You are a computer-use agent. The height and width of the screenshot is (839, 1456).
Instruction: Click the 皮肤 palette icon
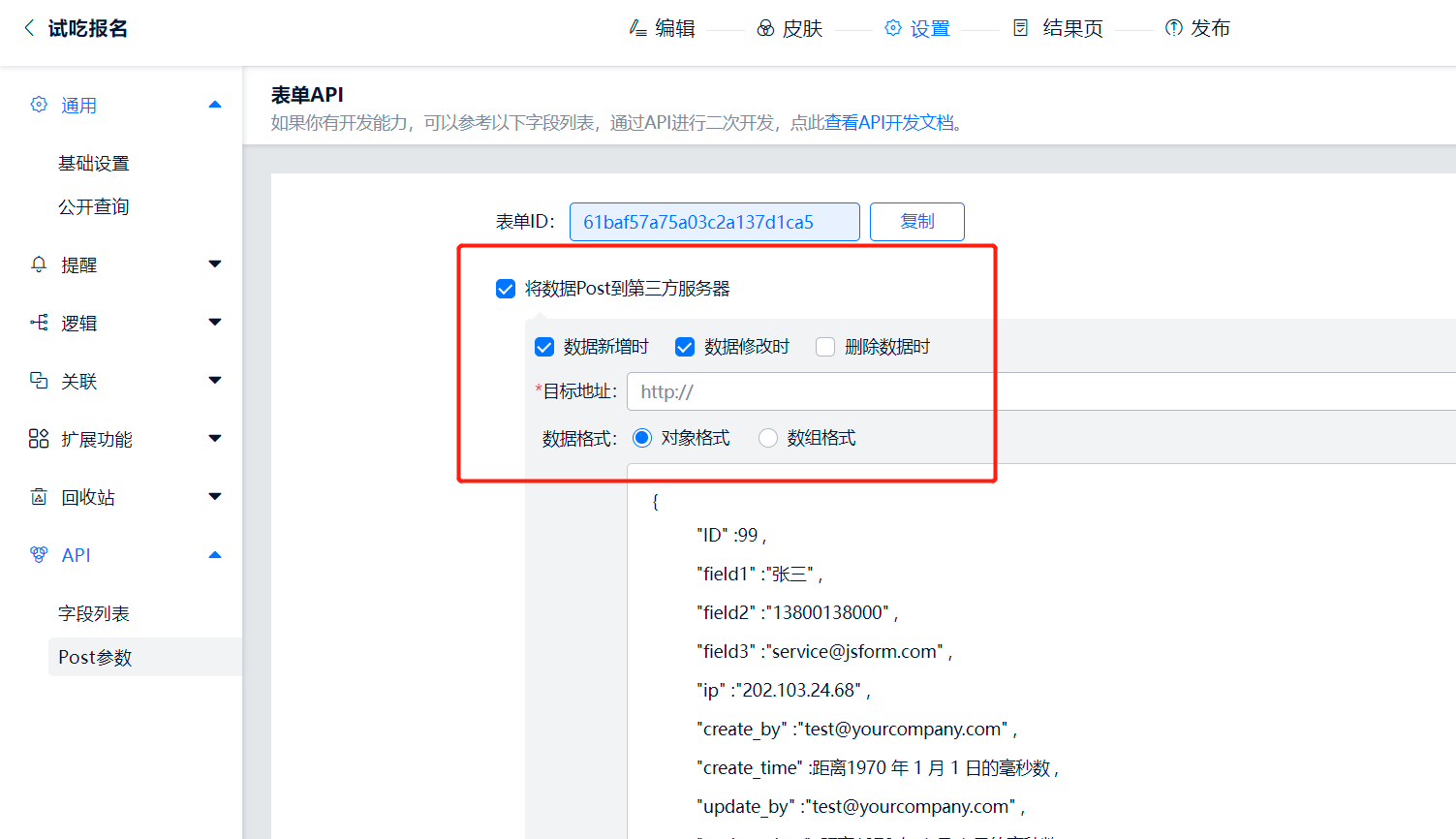click(765, 28)
